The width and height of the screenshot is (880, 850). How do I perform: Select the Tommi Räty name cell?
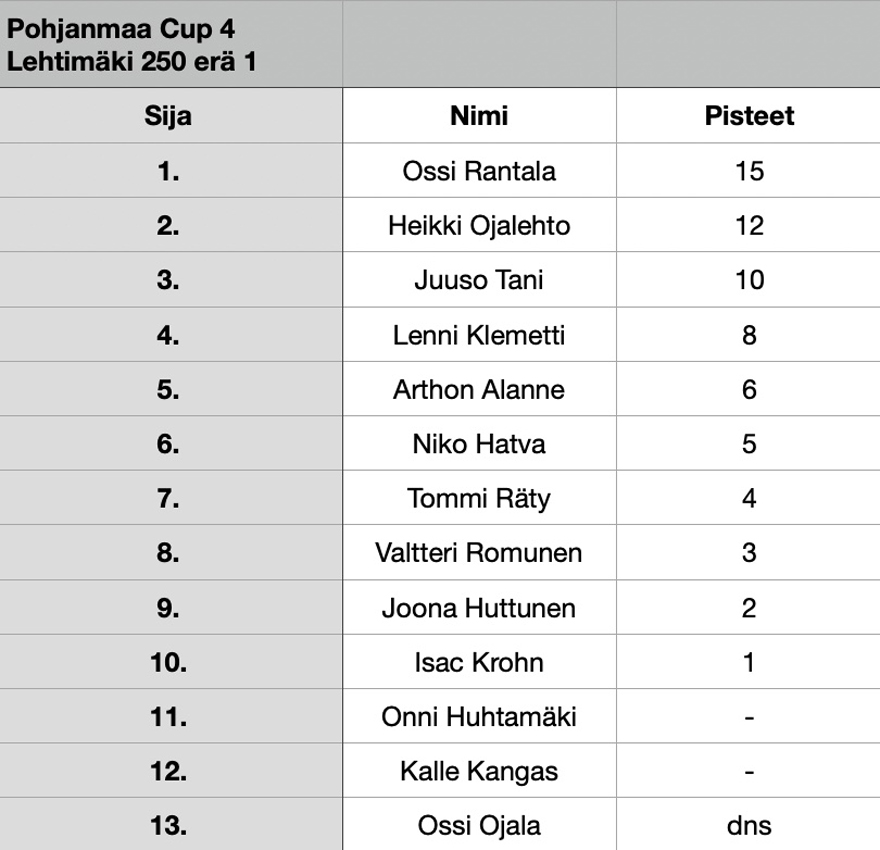point(479,498)
